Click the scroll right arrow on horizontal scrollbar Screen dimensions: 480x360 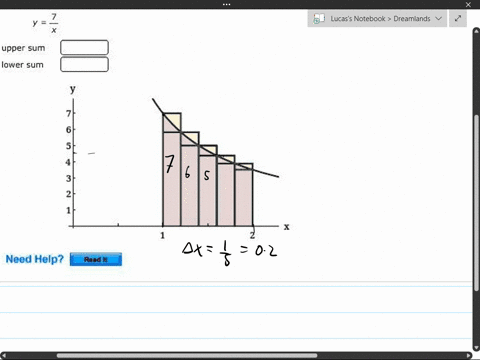469,356
